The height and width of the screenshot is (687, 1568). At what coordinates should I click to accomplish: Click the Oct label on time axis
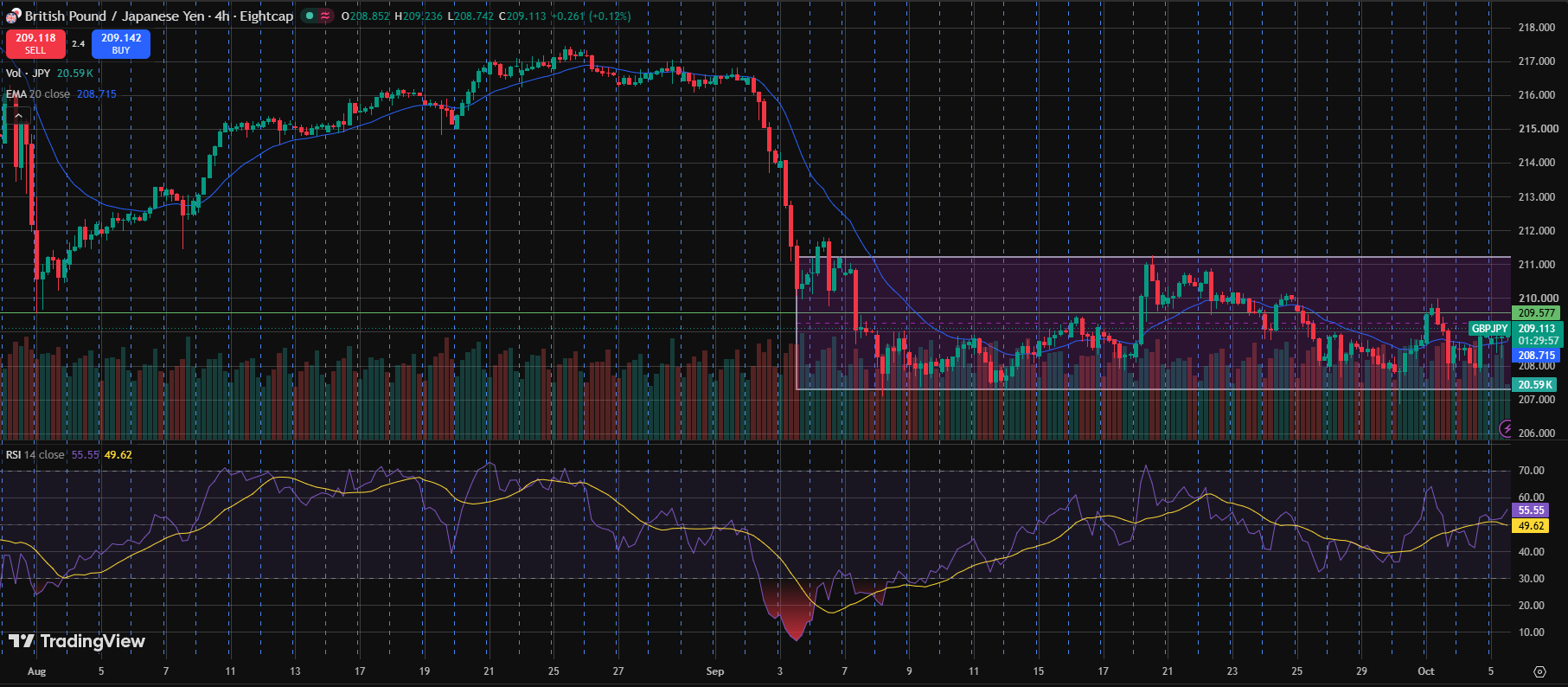(x=1426, y=671)
